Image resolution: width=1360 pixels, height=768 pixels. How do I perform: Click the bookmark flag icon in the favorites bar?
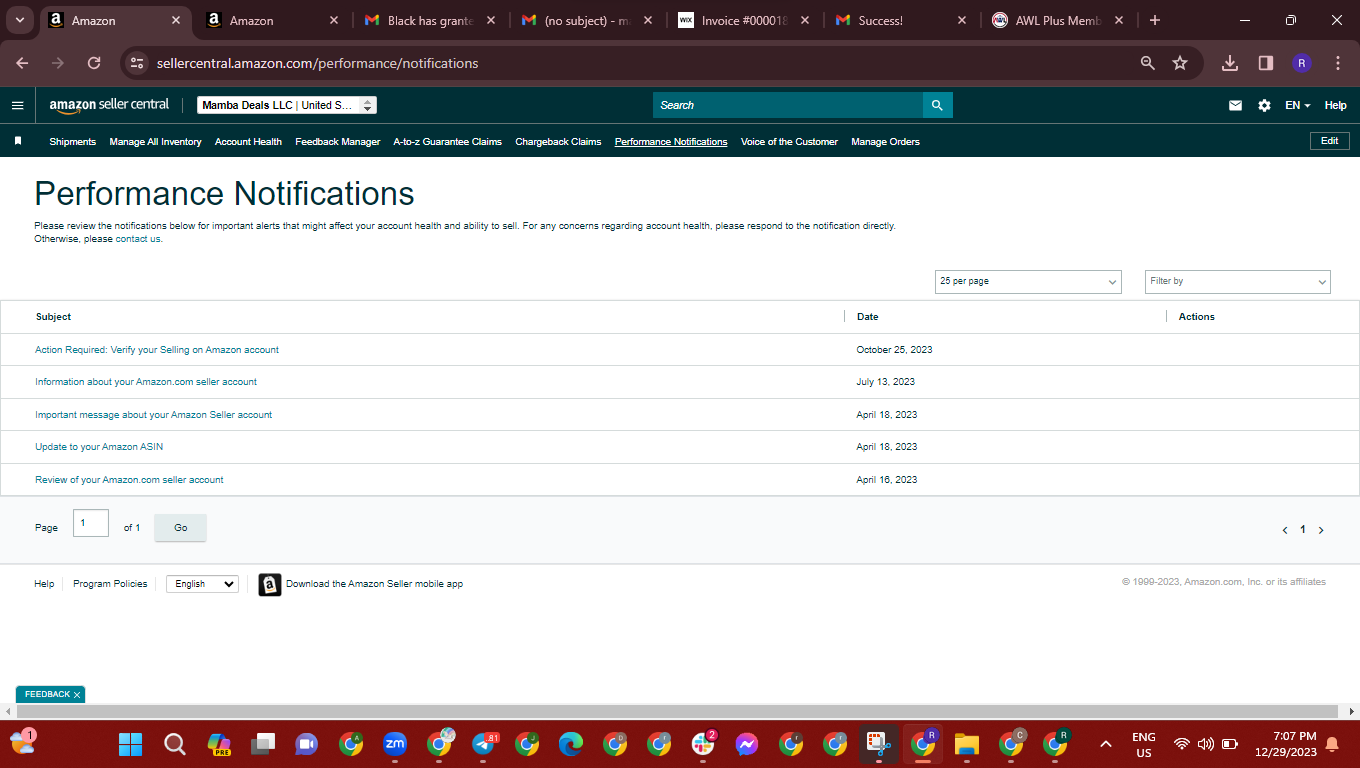pyautogui.click(x=18, y=141)
